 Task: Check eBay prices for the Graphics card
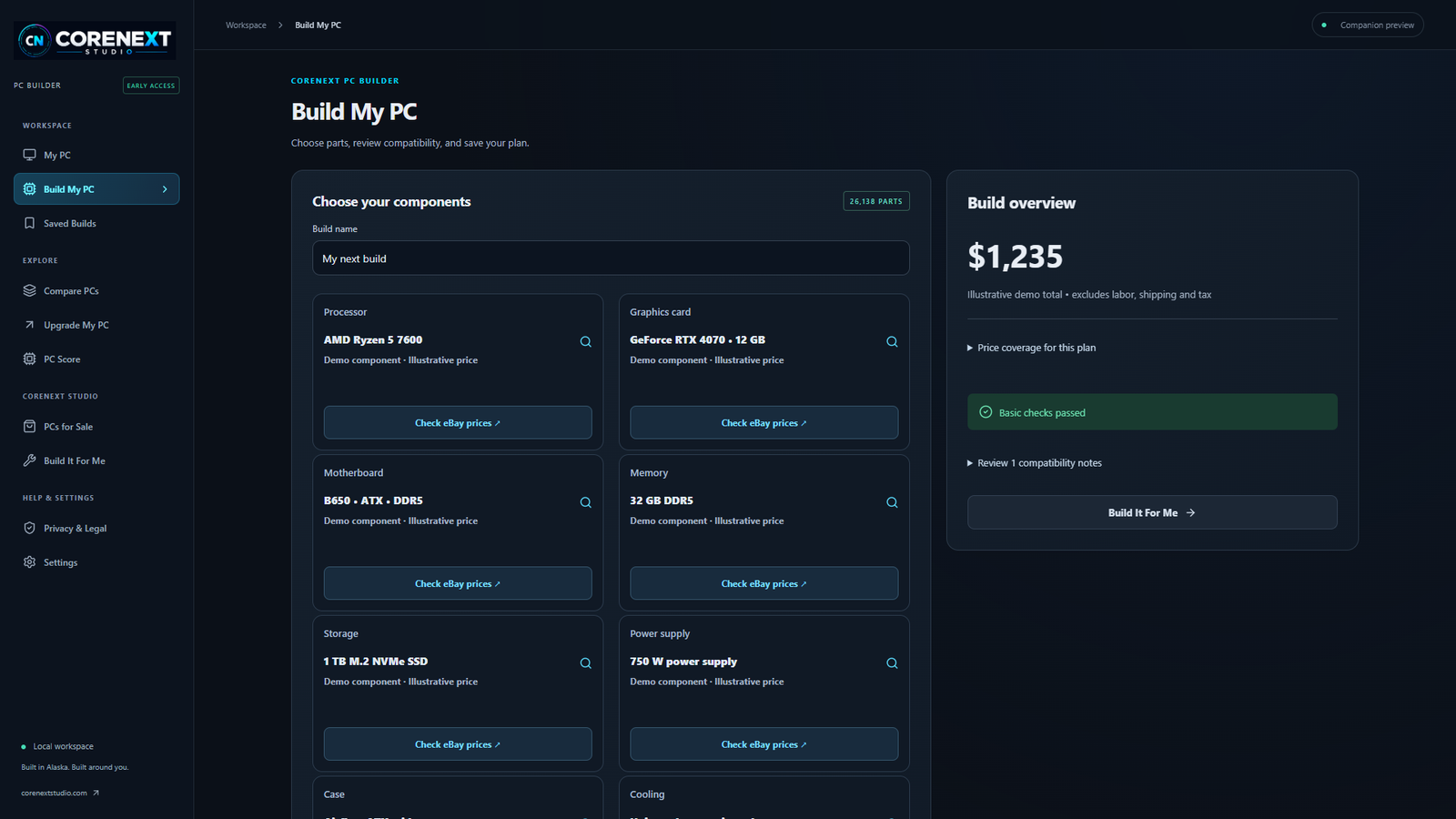pyautogui.click(x=763, y=423)
